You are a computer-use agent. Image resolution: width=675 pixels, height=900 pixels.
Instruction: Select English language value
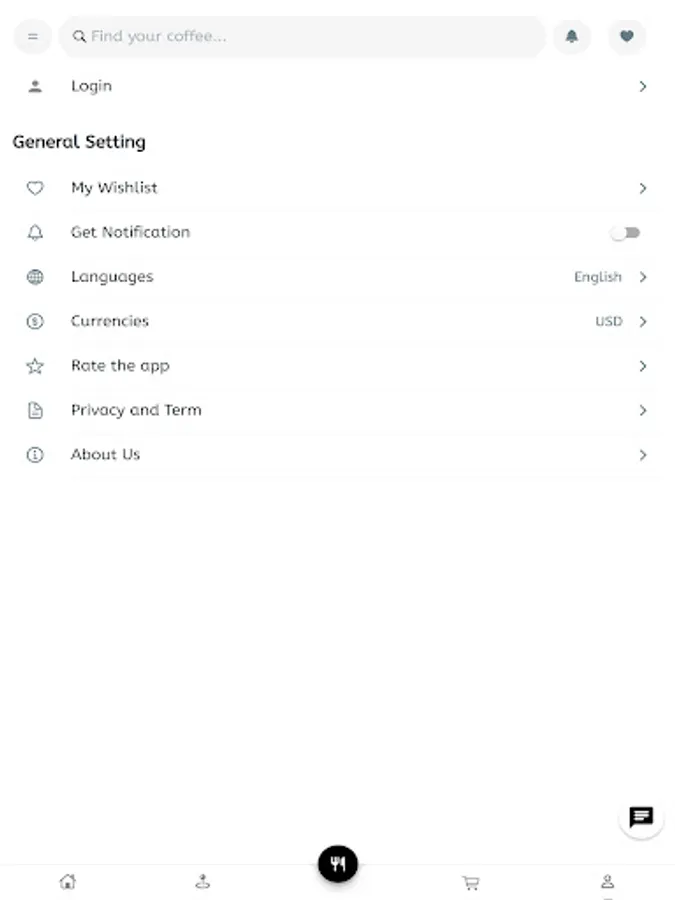pos(597,277)
